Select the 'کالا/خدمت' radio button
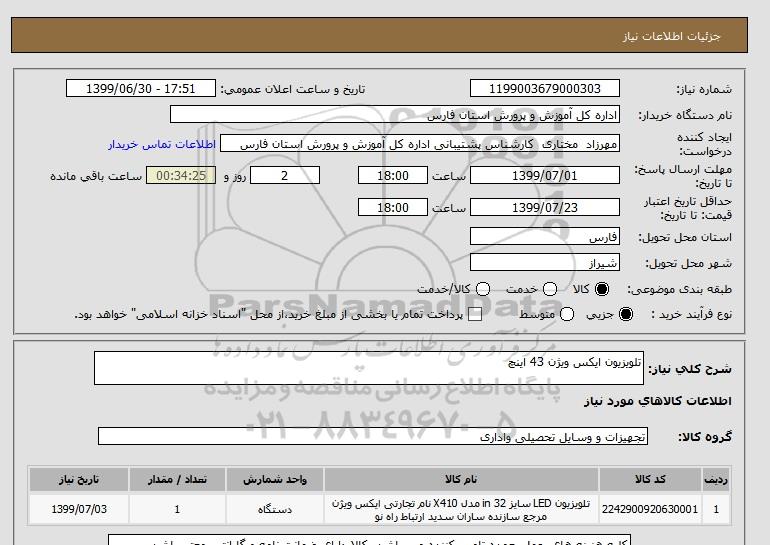Viewport: 770px width, 545px height. (x=483, y=289)
